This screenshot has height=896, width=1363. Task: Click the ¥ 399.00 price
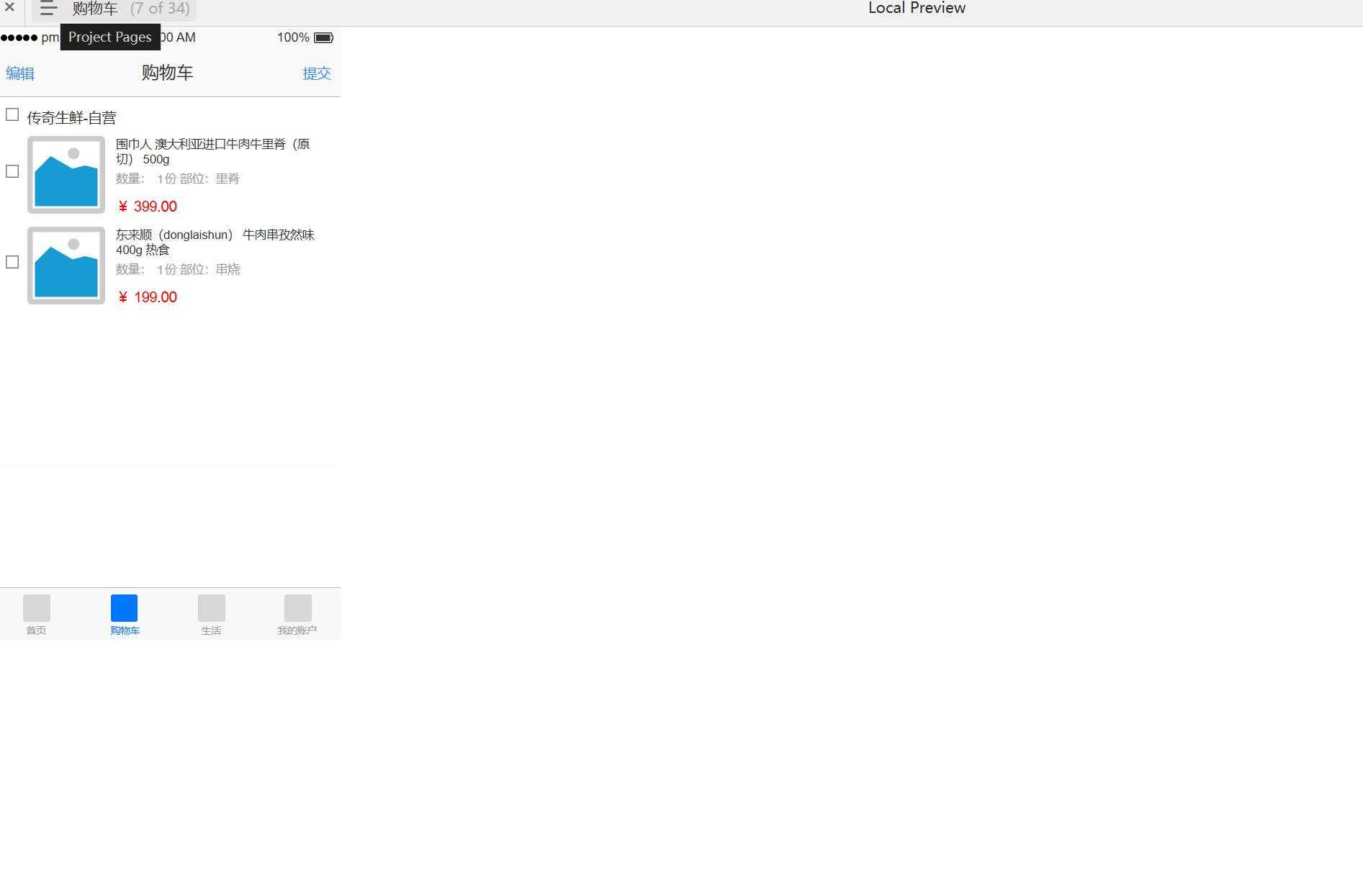pyautogui.click(x=147, y=207)
